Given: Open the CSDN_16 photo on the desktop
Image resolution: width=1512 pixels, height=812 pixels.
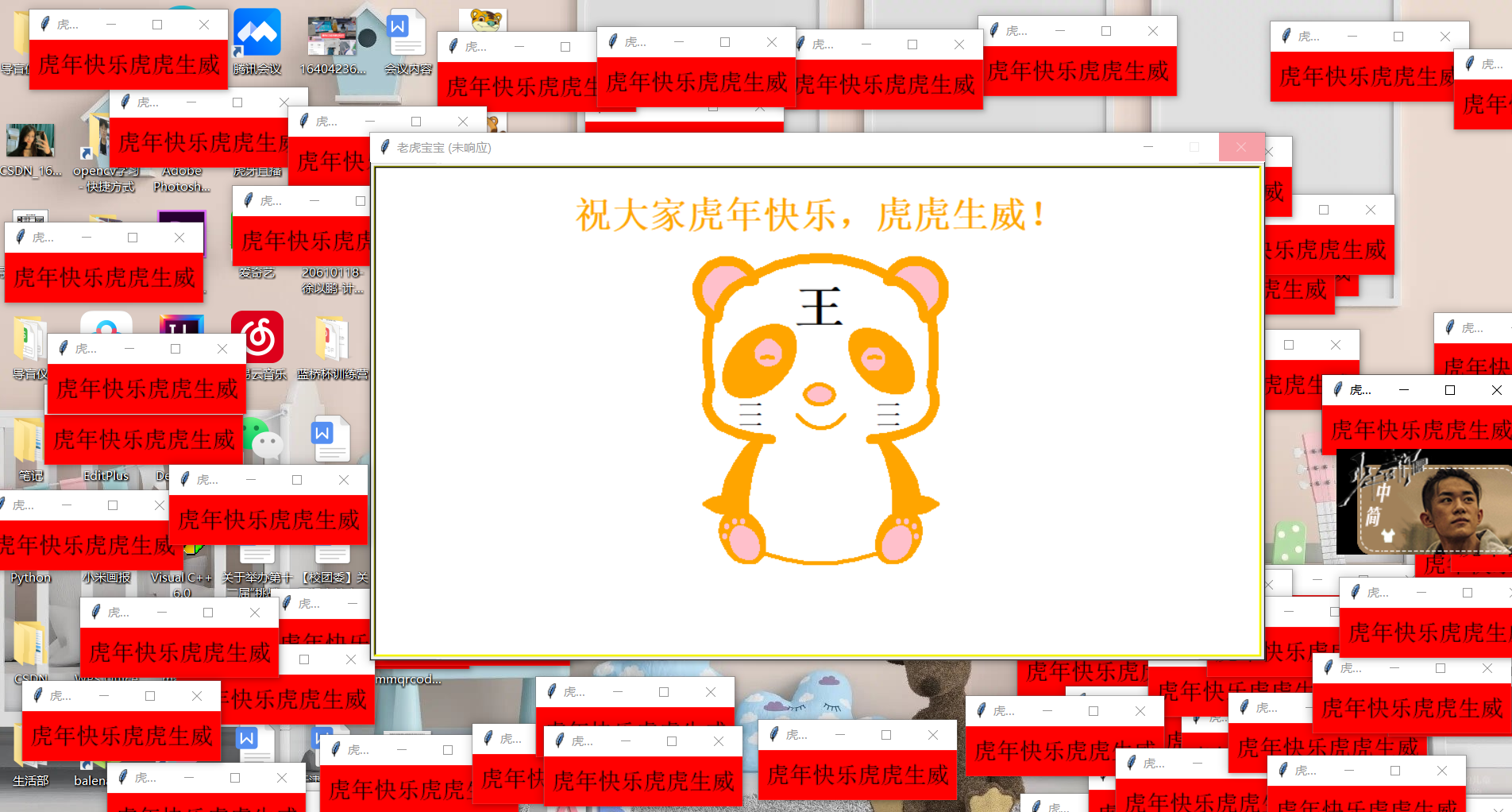Looking at the screenshot, I should coord(30,139).
